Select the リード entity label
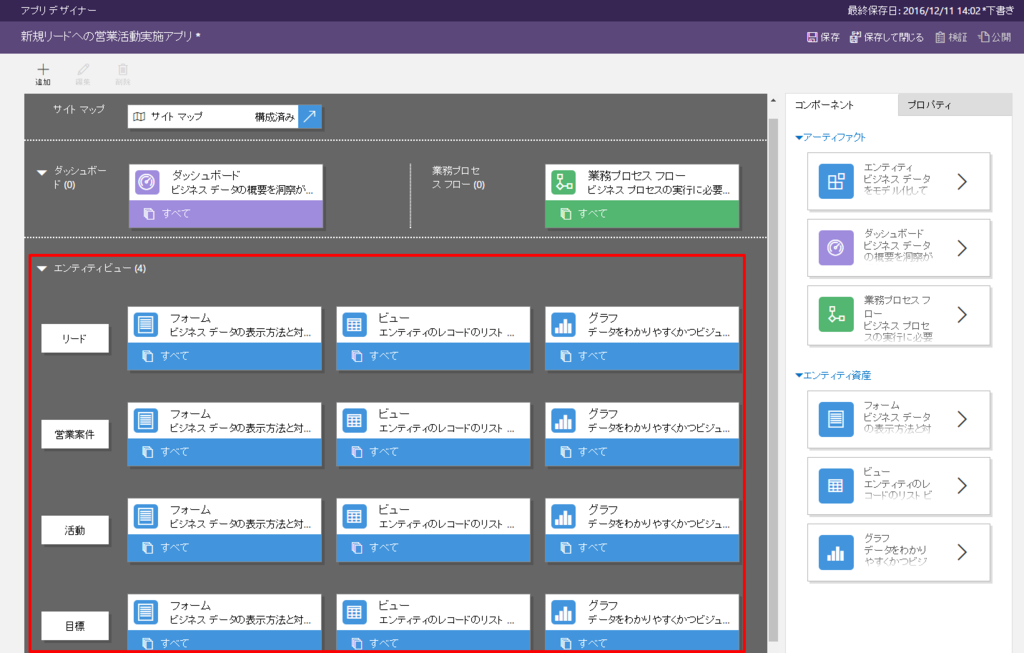The width and height of the screenshot is (1024, 653). tap(74, 338)
